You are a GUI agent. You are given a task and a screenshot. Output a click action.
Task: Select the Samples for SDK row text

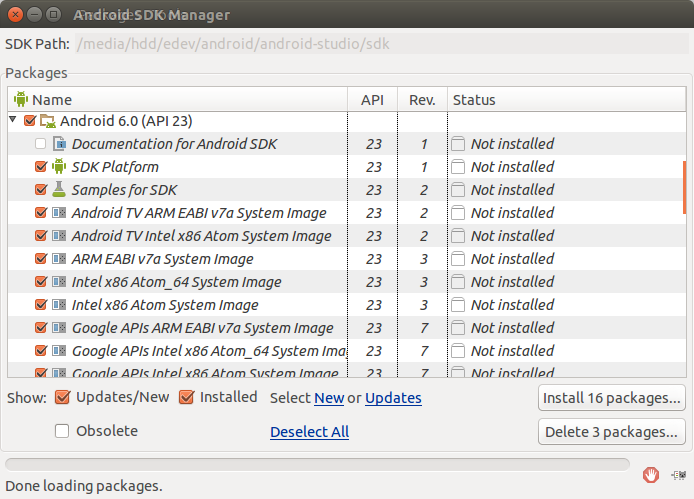point(124,190)
